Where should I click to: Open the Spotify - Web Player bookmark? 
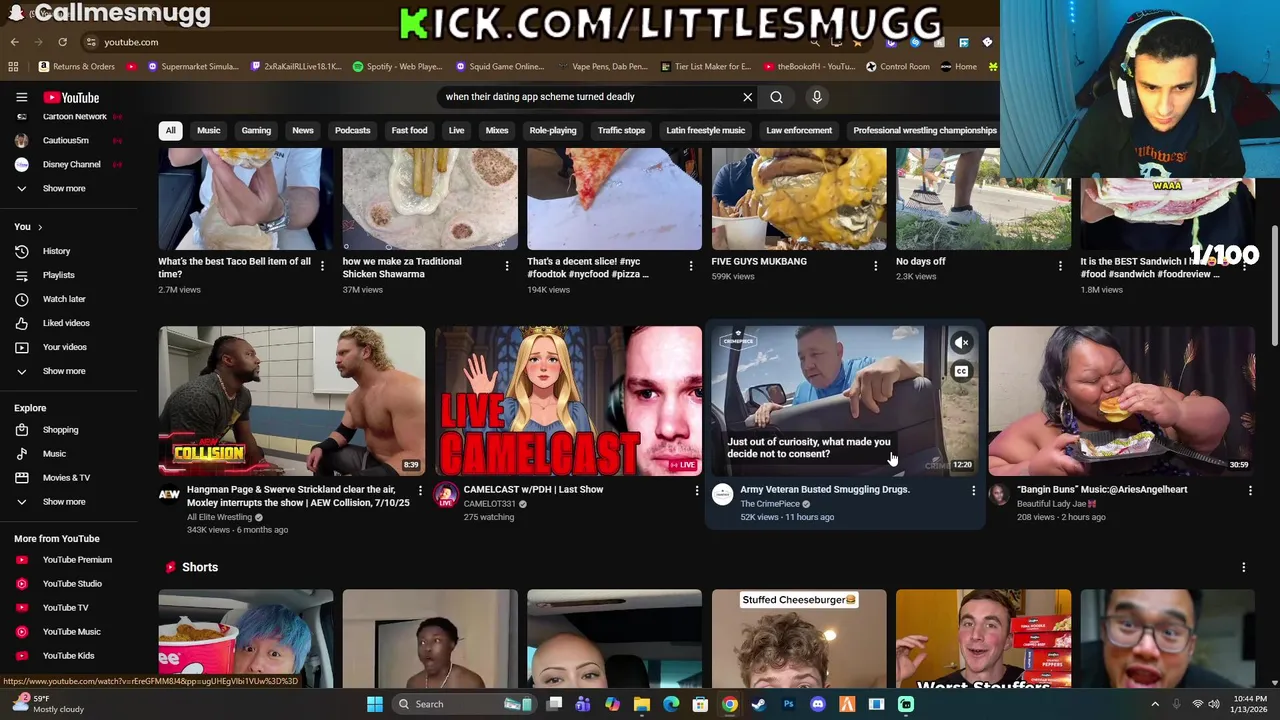pos(397,67)
